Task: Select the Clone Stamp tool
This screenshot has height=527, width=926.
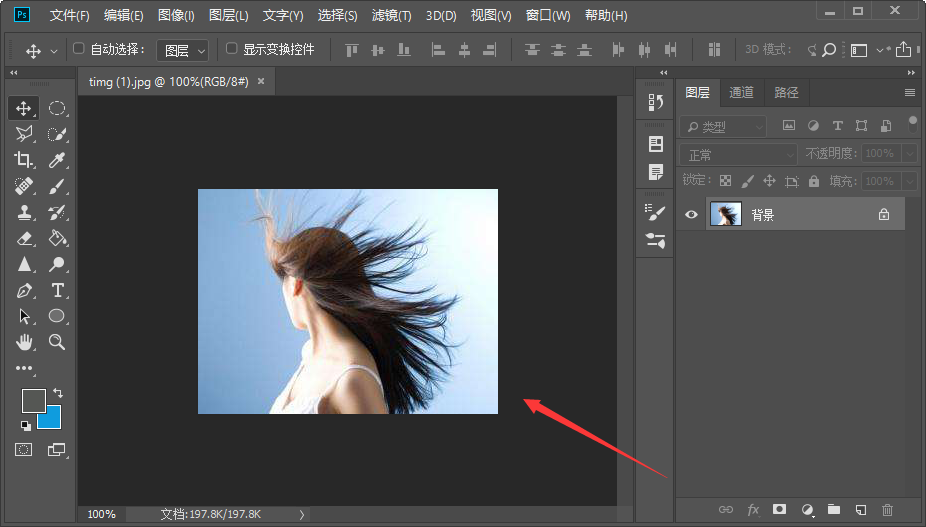Action: tap(24, 212)
